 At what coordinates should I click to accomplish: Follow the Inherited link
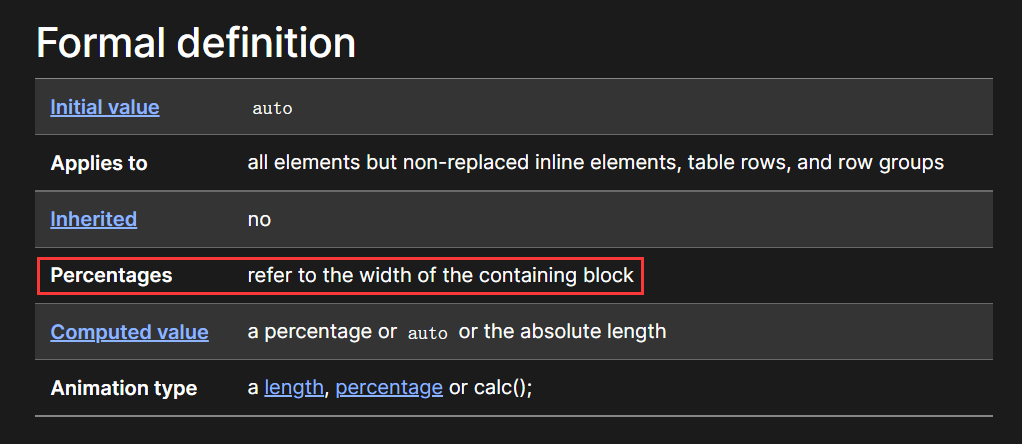point(94,219)
